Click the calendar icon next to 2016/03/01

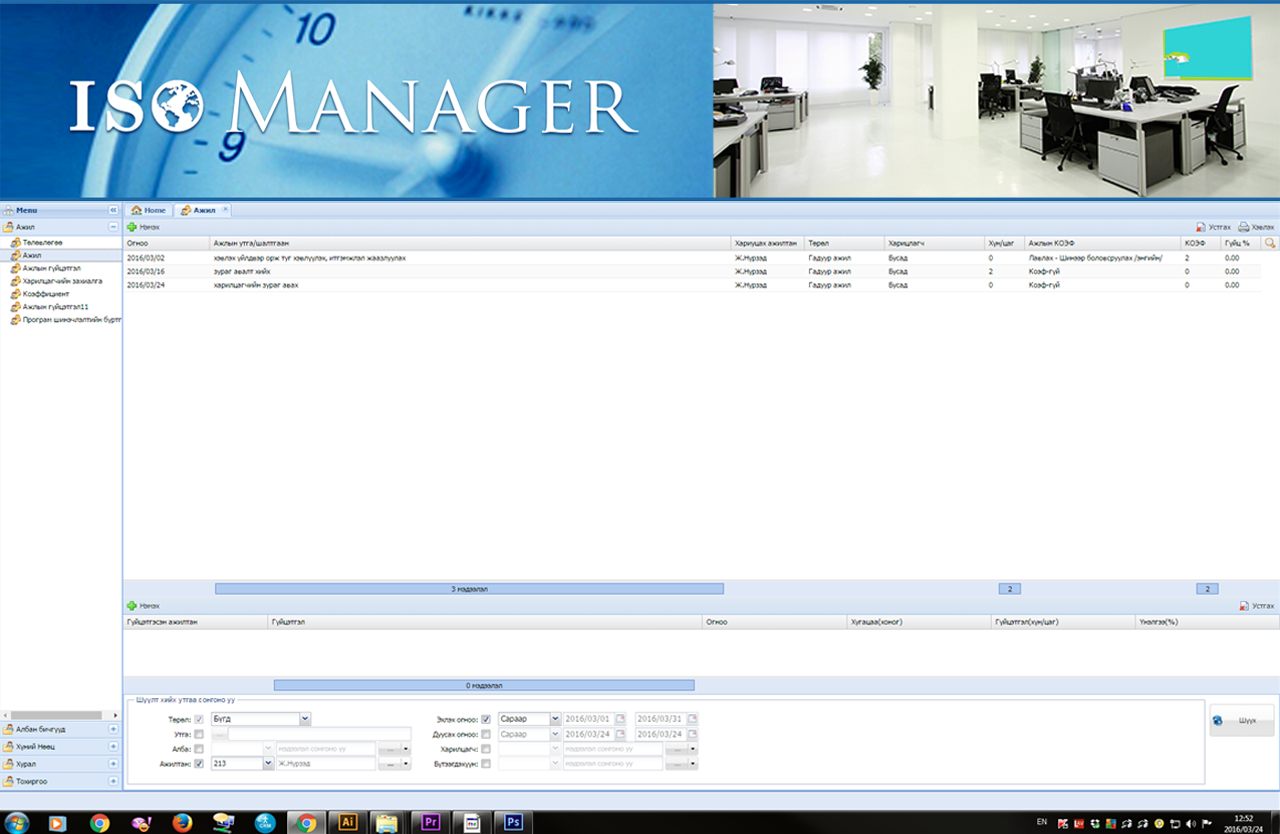click(620, 719)
